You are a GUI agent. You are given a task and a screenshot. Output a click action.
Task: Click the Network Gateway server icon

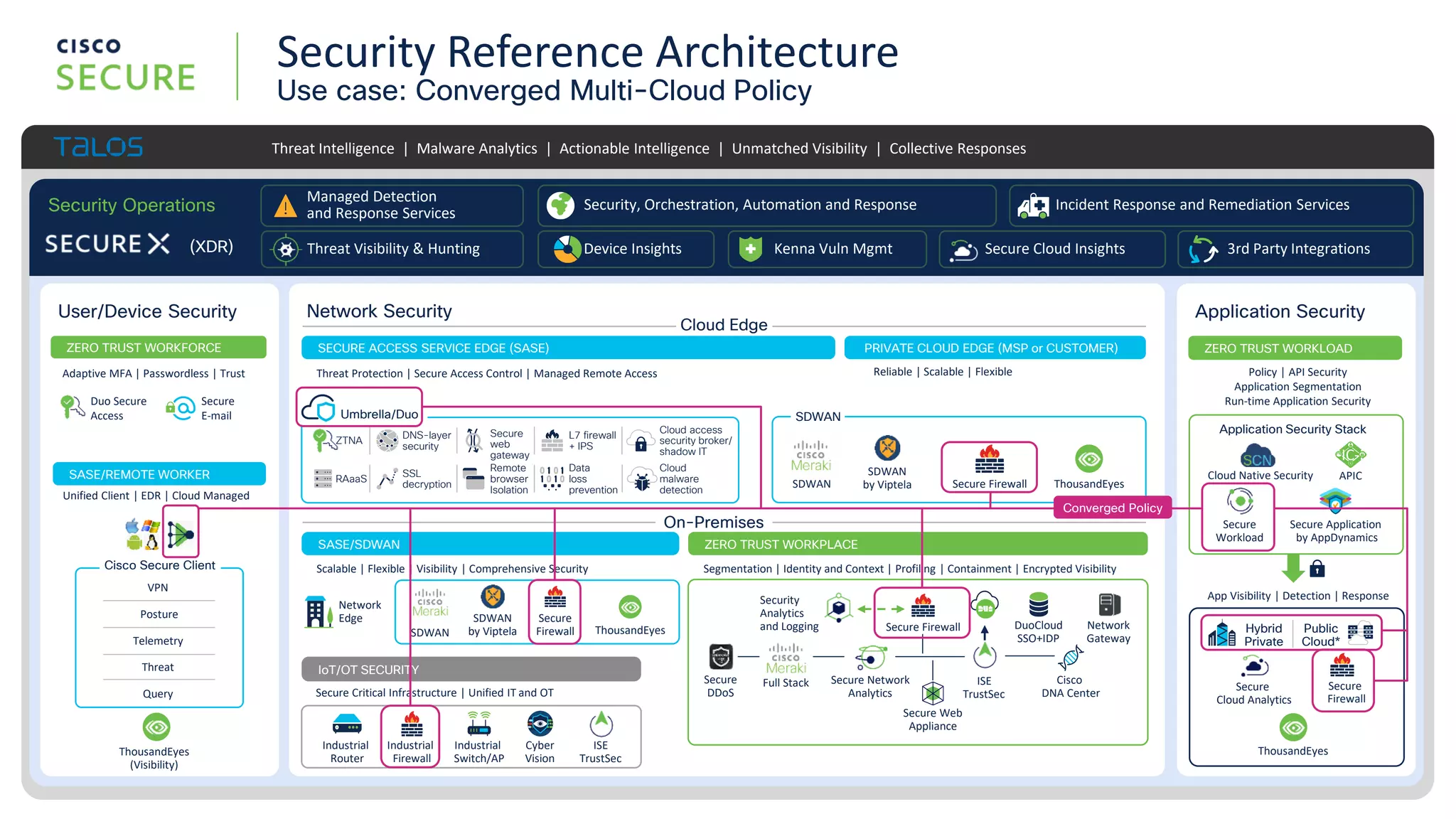[1108, 604]
